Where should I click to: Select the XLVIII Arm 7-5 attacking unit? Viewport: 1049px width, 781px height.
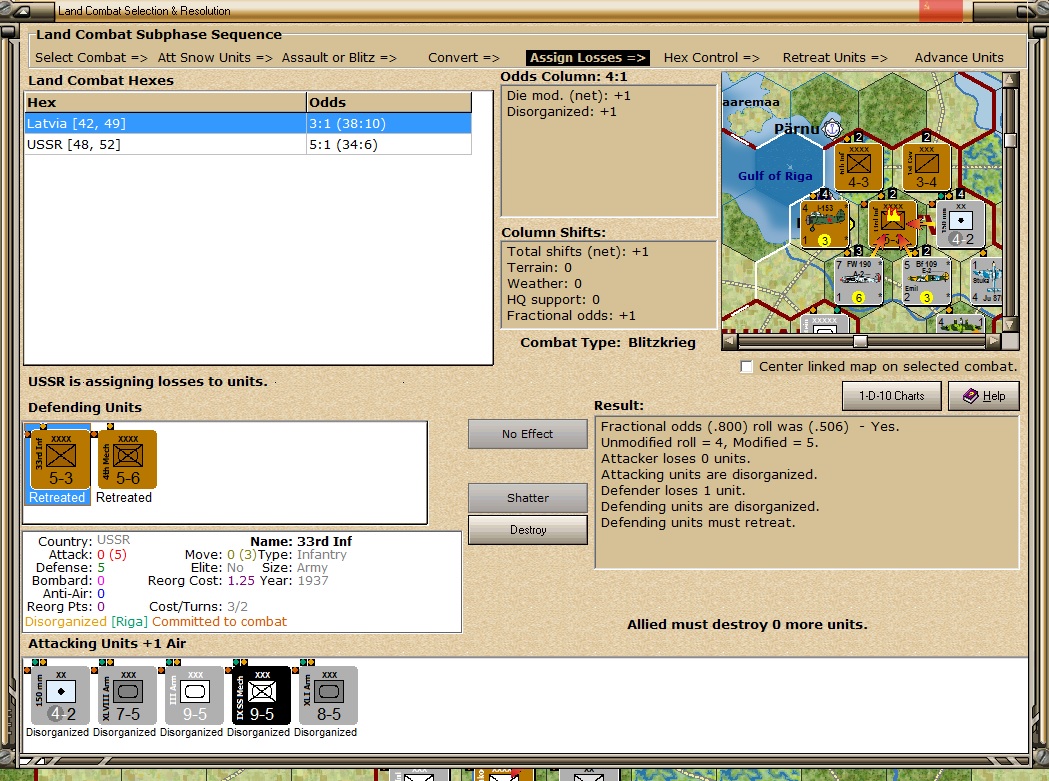coord(127,695)
